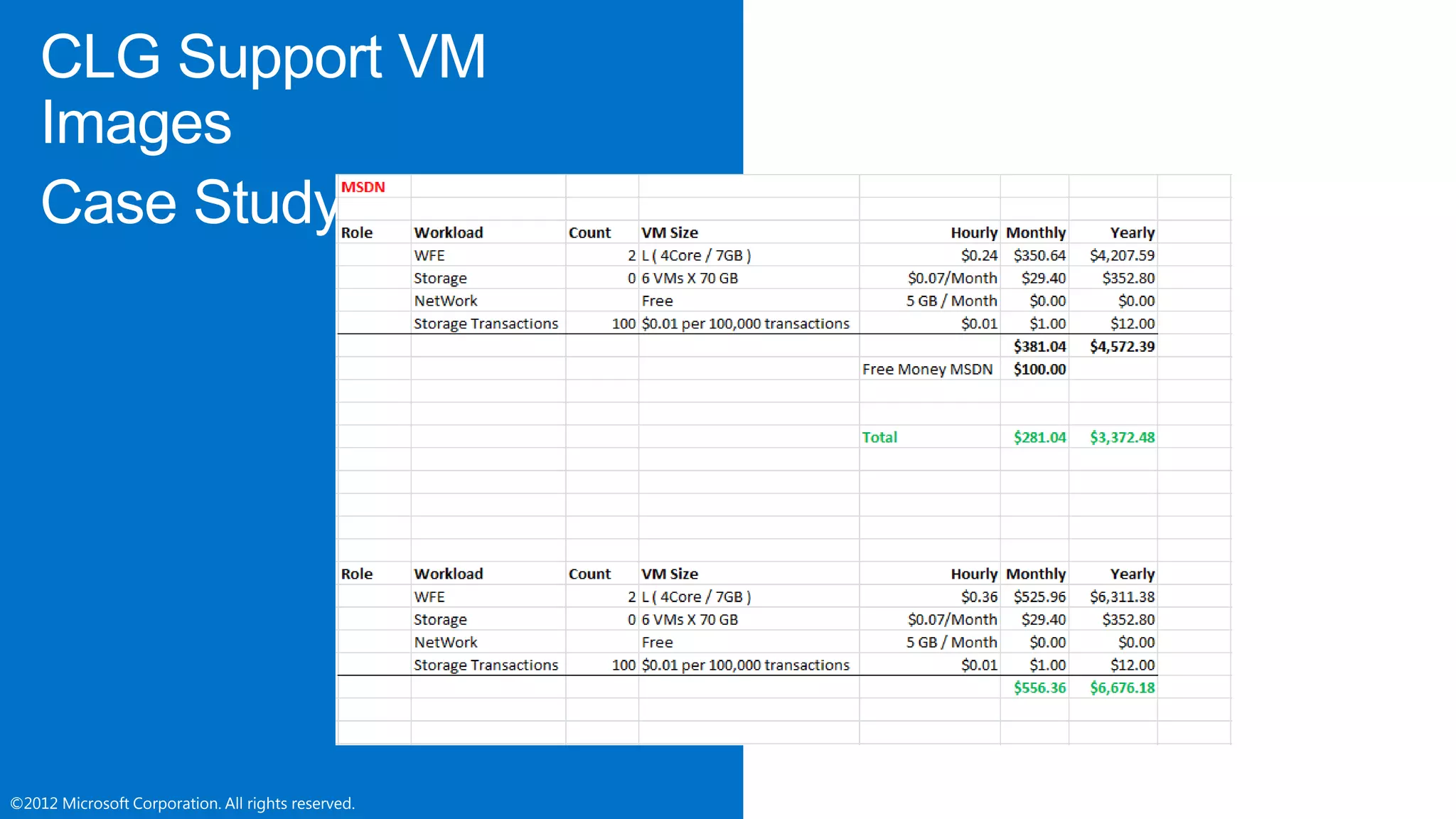The image size is (1456, 819).
Task: Click the 'Role' header in the second table
Action: coord(357,574)
